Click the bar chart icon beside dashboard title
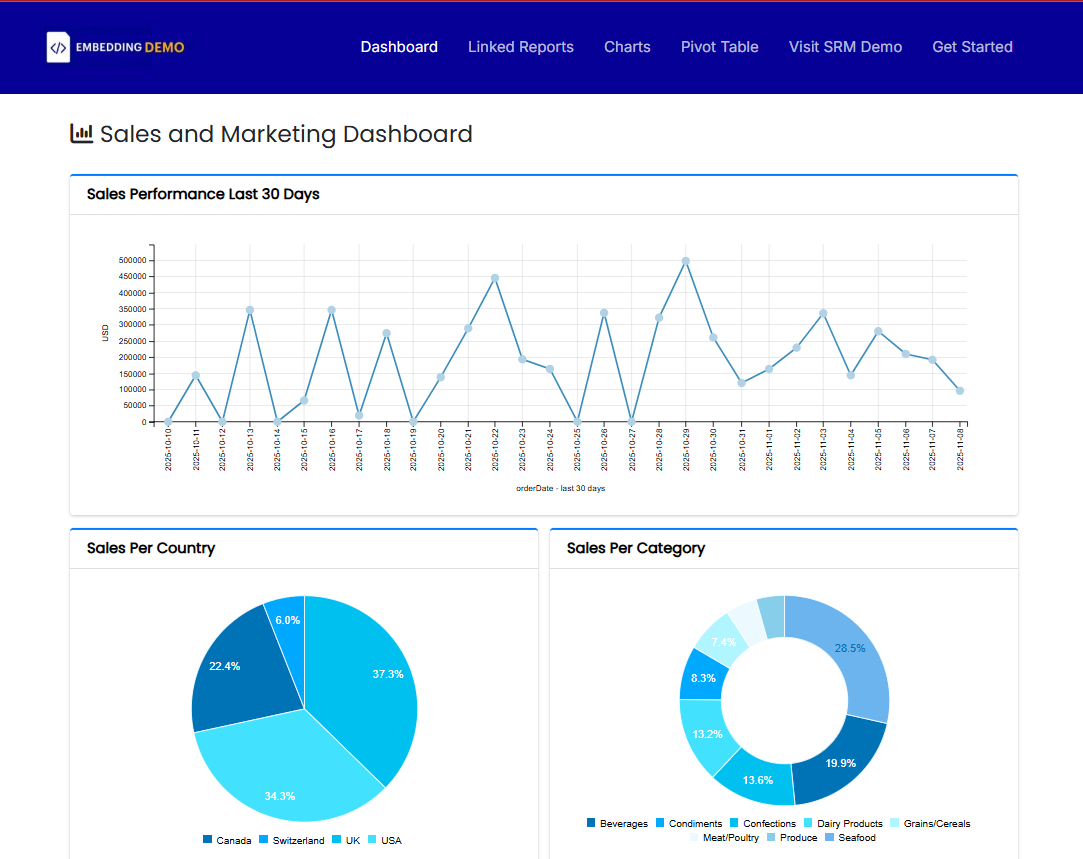The height and width of the screenshot is (859, 1083). (81, 133)
